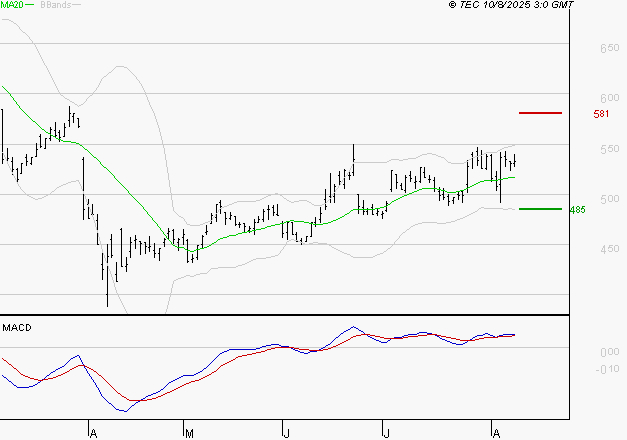
Task: Click the green 485 support line marker
Action: click(x=541, y=209)
